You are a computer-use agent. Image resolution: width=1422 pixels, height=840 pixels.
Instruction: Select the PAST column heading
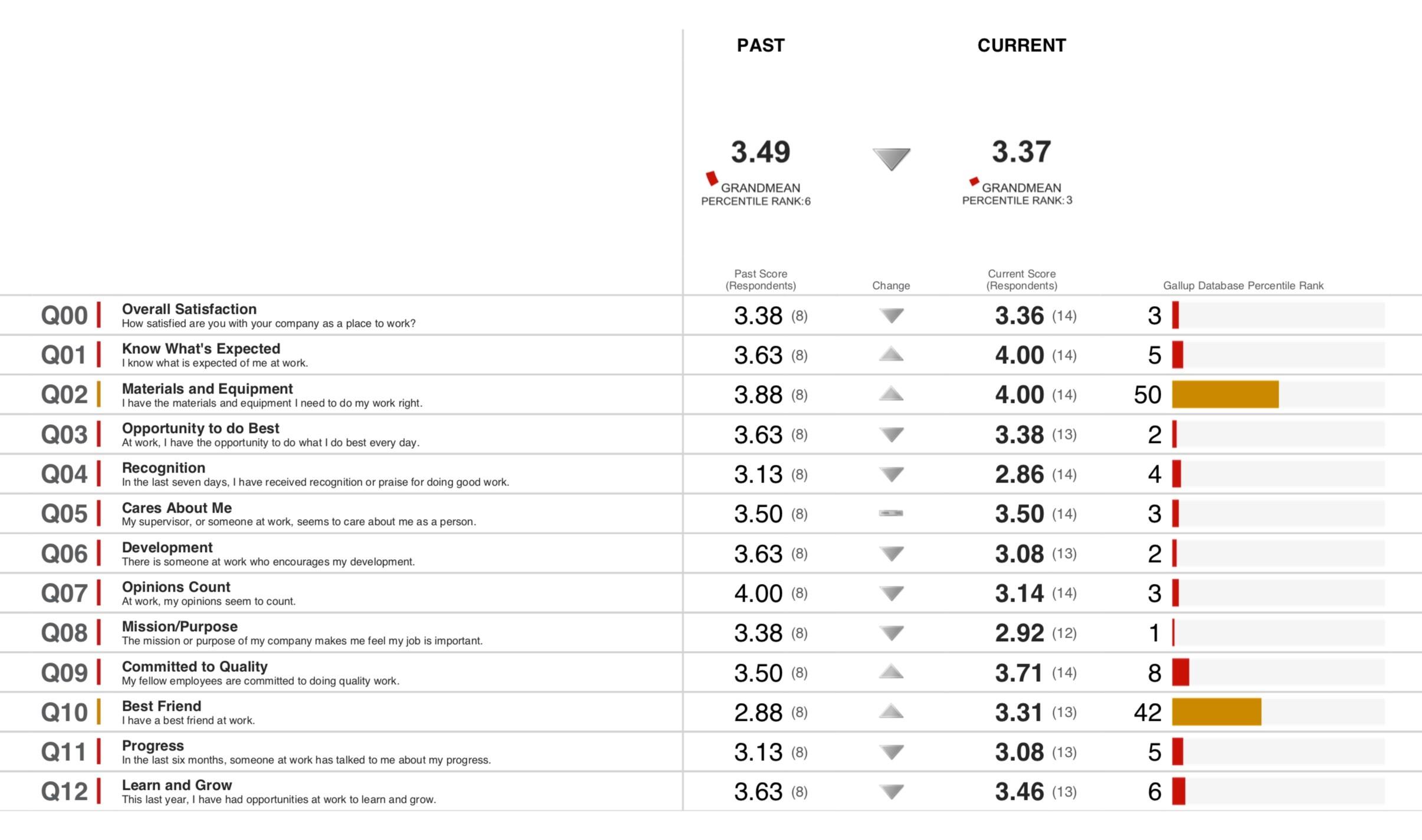point(761,45)
